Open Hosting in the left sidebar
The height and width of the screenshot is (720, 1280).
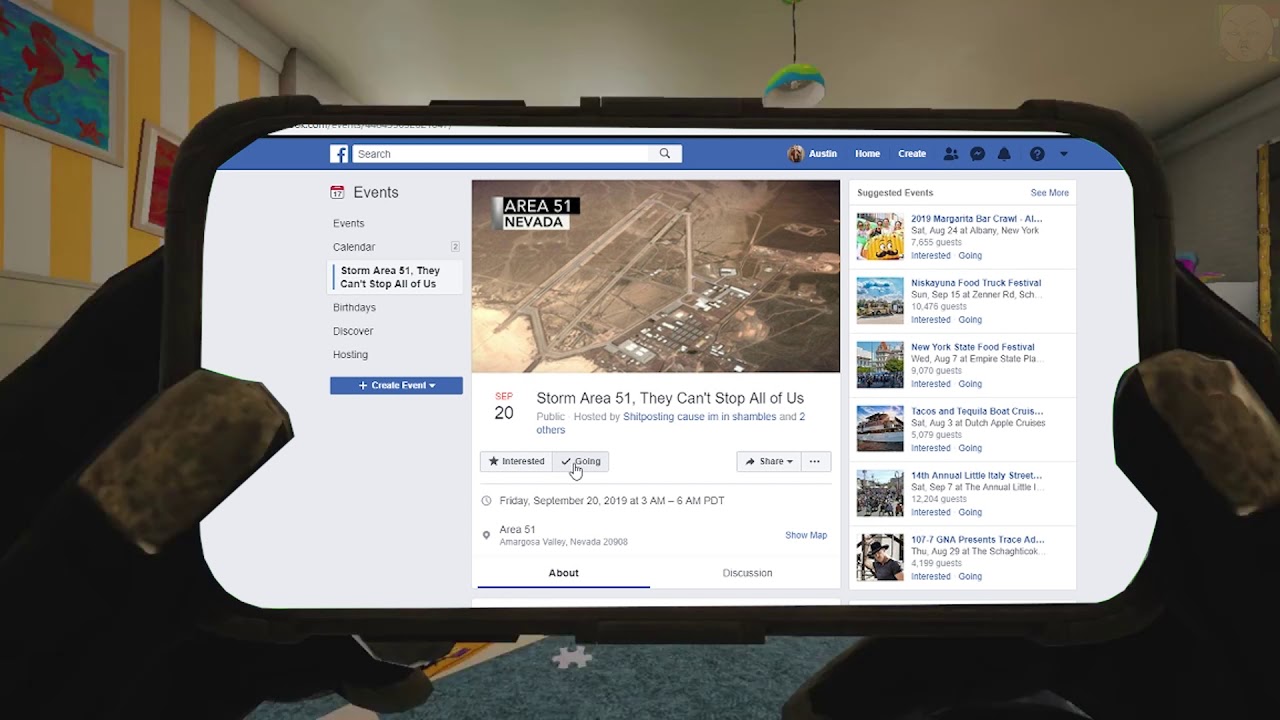coord(350,355)
